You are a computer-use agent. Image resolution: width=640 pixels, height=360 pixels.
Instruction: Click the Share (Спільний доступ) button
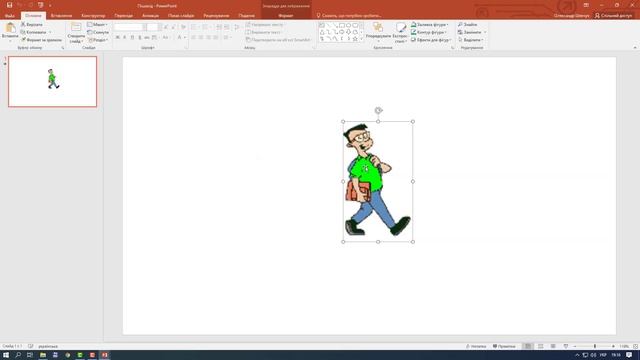613,16
